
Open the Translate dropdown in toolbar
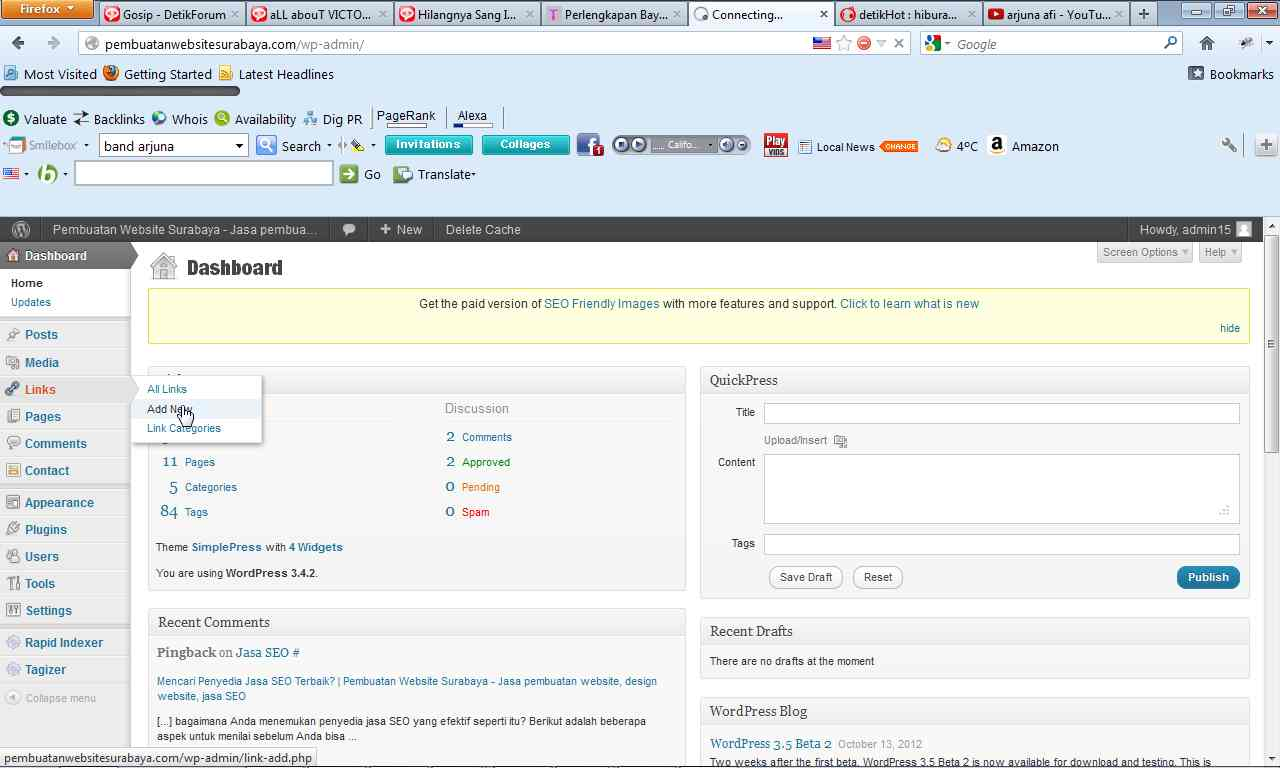[x=435, y=174]
